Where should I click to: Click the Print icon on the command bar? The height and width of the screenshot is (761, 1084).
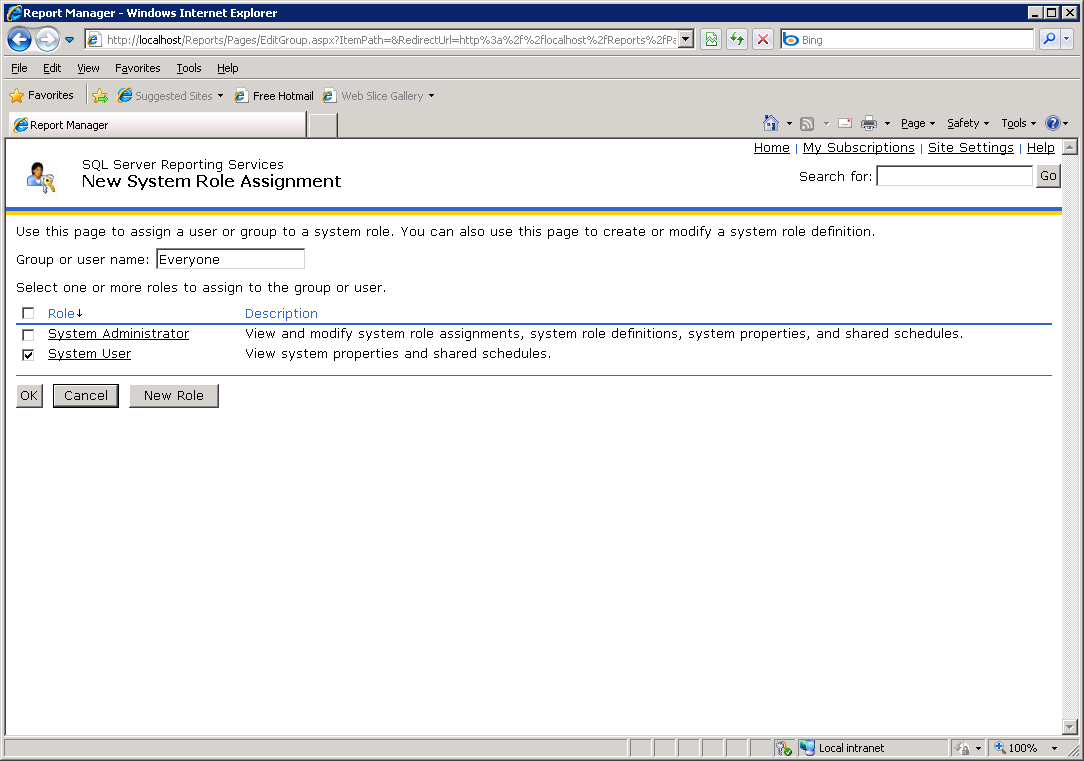[x=868, y=122]
